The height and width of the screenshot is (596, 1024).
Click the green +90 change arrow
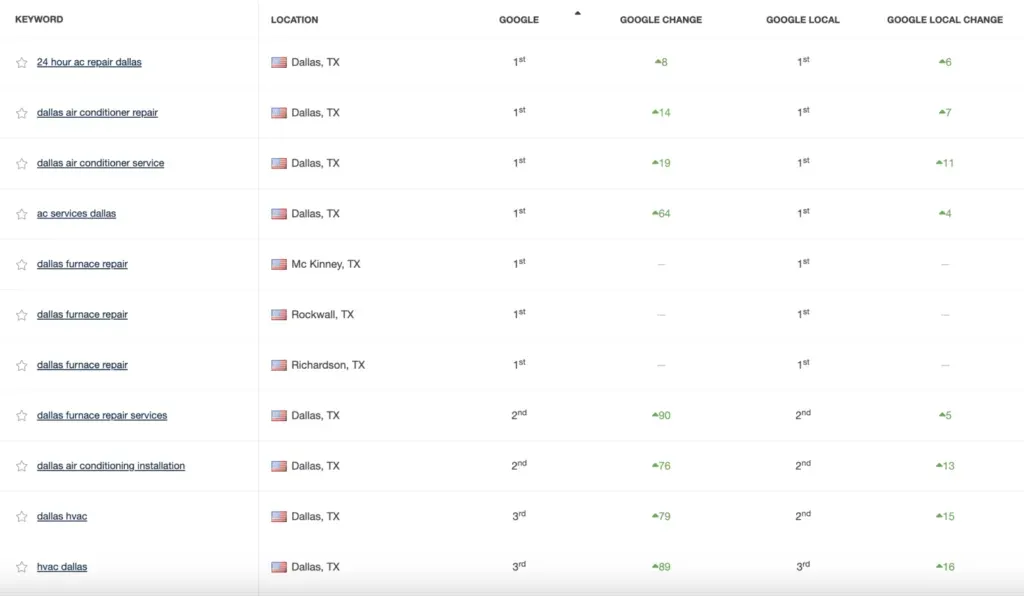(x=662, y=415)
